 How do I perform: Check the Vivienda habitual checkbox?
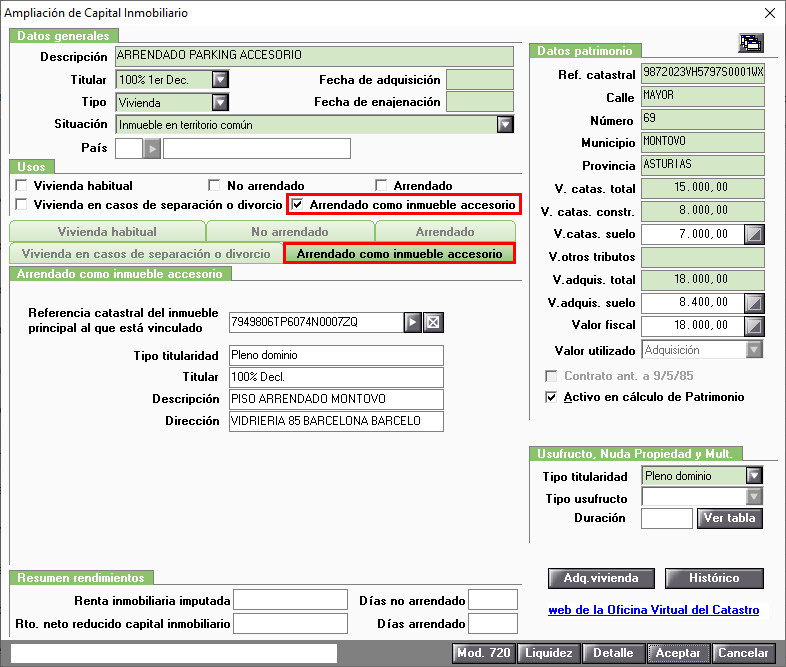[x=21, y=185]
